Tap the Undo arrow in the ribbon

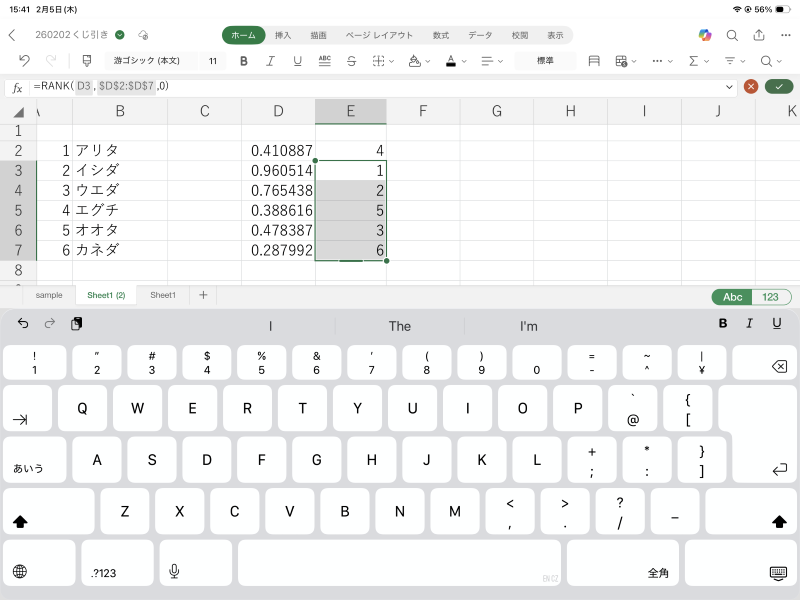click(x=24, y=61)
